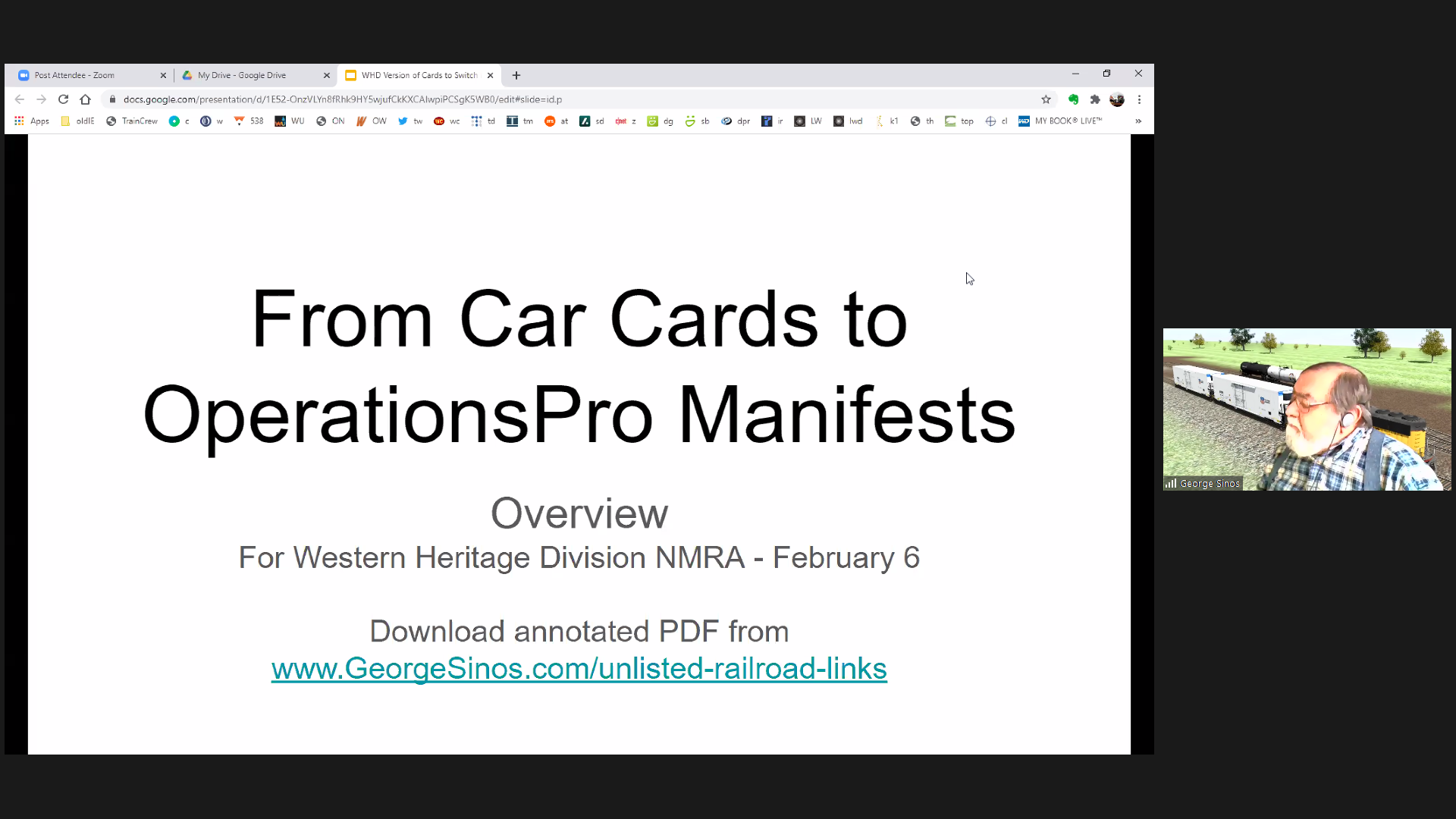
Task: Click the home button icon
Action: (x=85, y=99)
